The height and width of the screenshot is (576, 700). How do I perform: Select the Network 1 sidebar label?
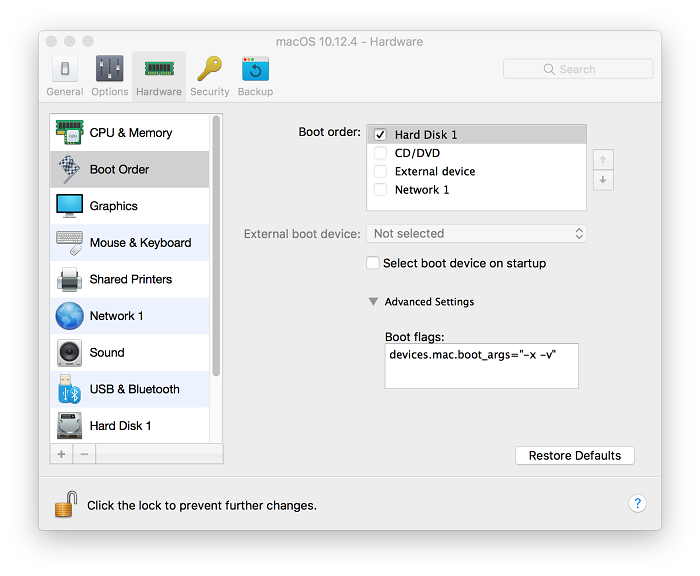click(117, 316)
